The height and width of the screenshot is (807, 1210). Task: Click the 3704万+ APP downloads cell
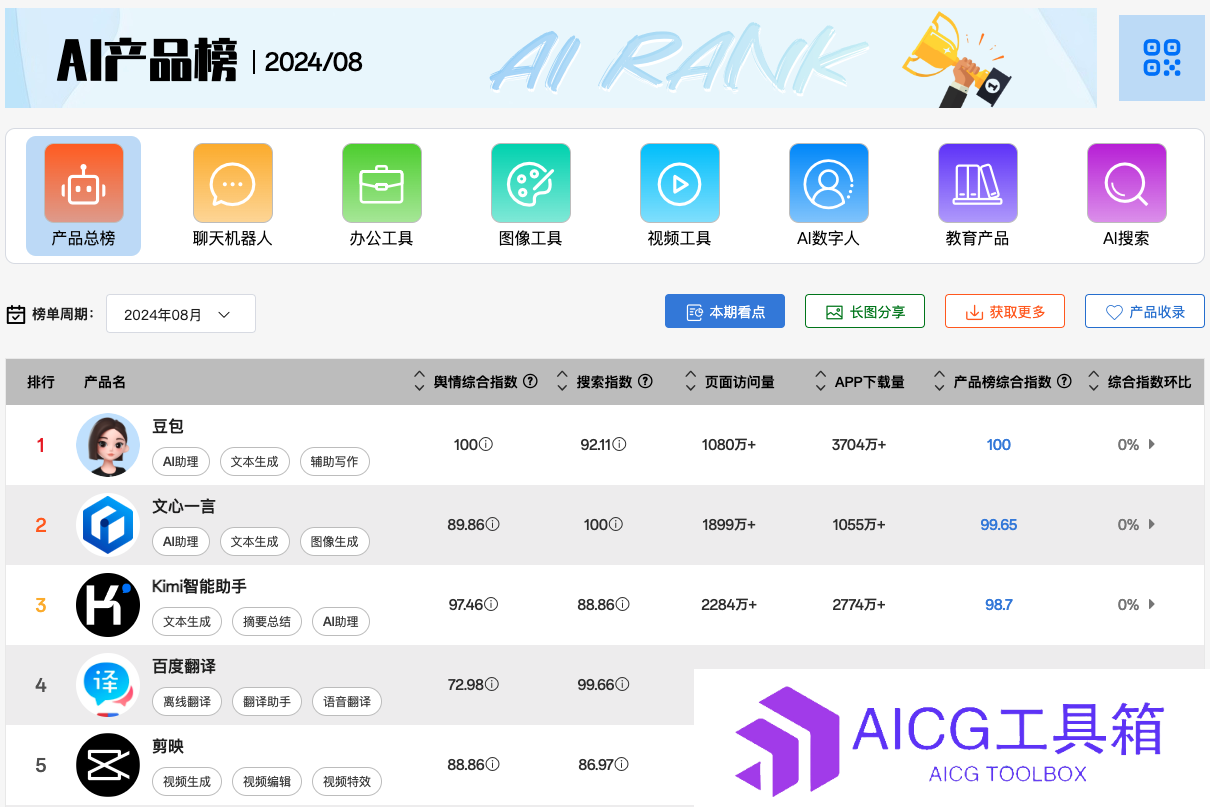coord(859,445)
